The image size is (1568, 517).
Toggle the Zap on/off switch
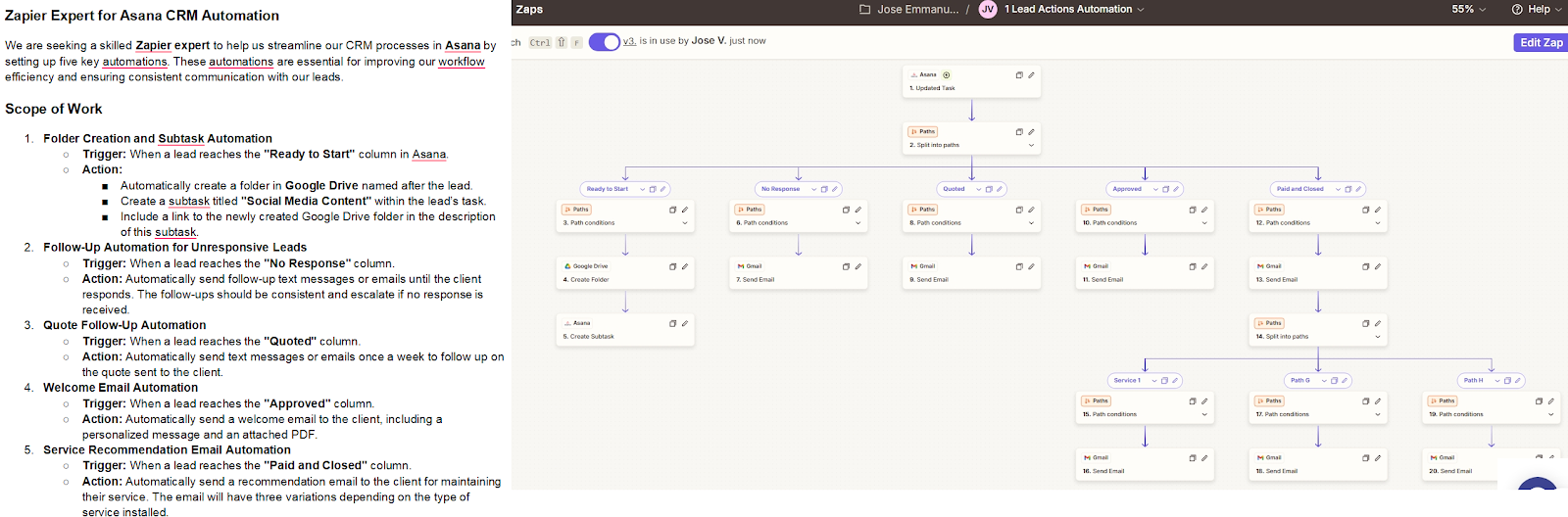click(605, 42)
